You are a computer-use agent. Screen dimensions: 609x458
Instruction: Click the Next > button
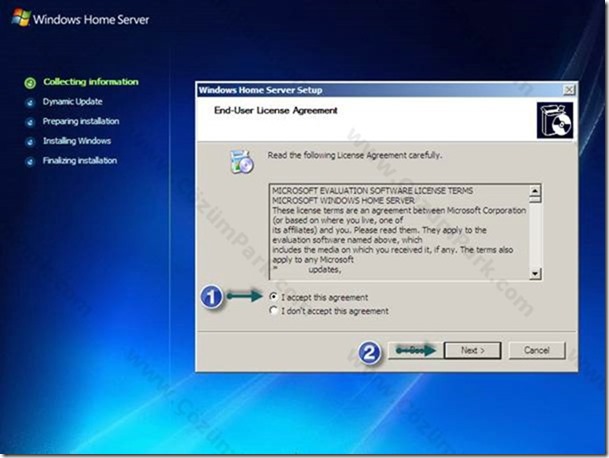click(x=472, y=350)
